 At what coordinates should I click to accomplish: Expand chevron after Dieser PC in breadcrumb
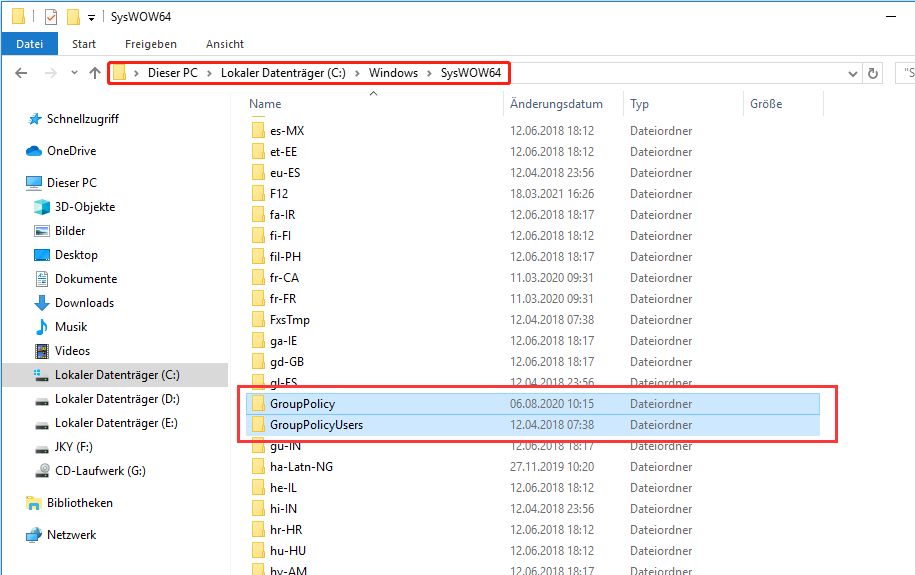point(209,73)
